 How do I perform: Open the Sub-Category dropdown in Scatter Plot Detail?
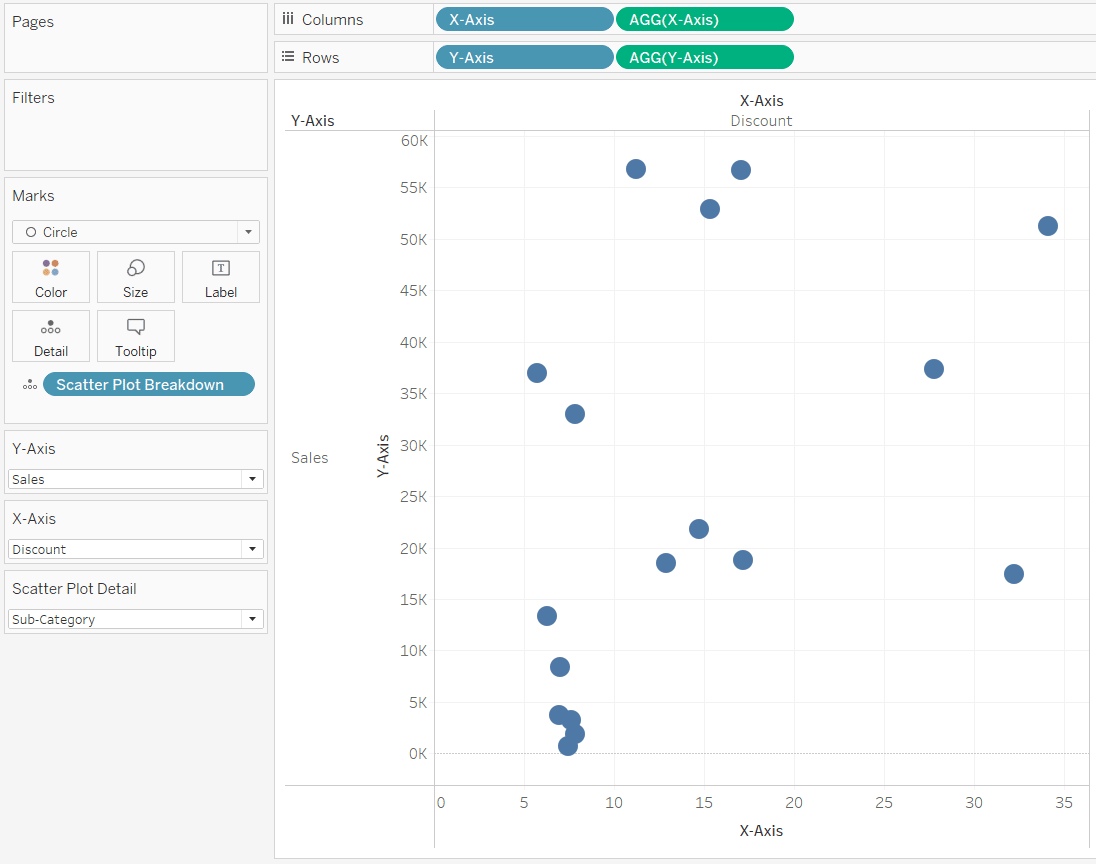click(252, 619)
